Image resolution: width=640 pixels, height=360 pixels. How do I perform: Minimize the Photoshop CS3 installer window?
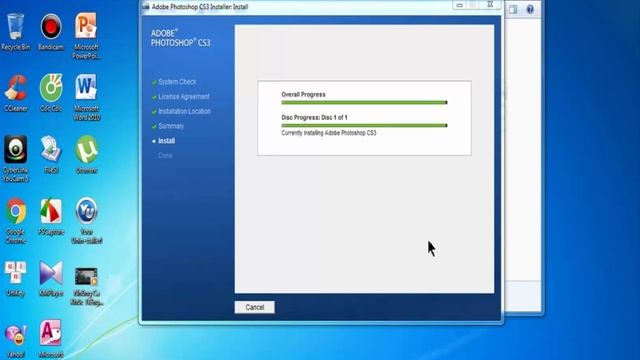pyautogui.click(x=460, y=5)
